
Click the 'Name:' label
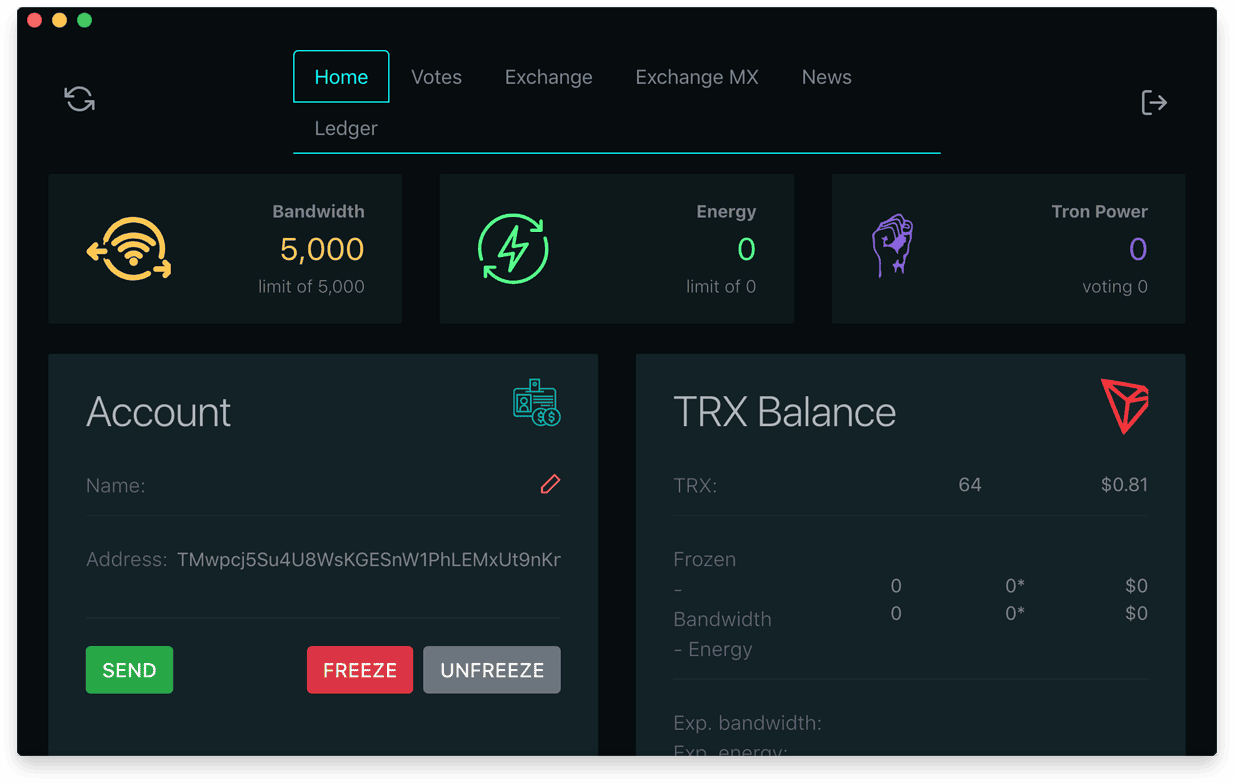(116, 486)
